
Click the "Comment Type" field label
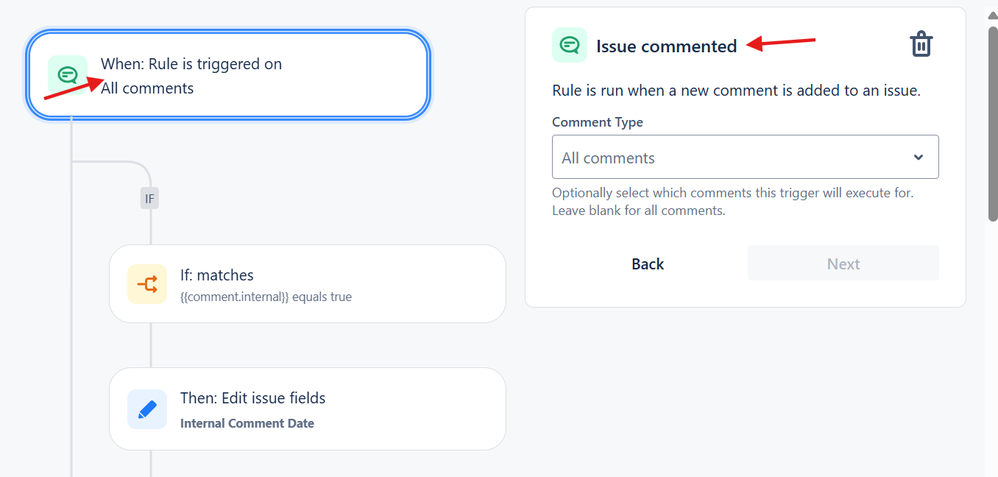(597, 122)
